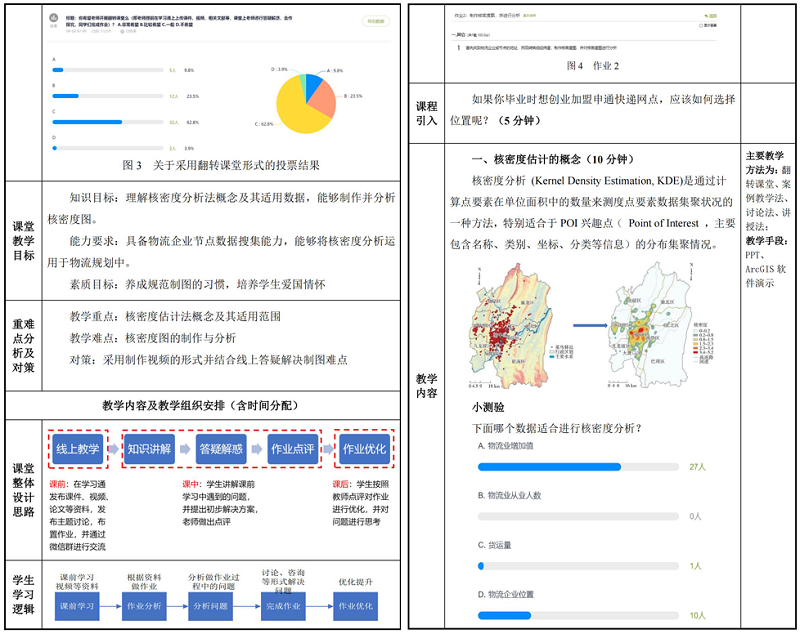Click the green link at top-right of homework panel
Image resolution: width=800 pixels, height=634 pixels.
click(712, 15)
